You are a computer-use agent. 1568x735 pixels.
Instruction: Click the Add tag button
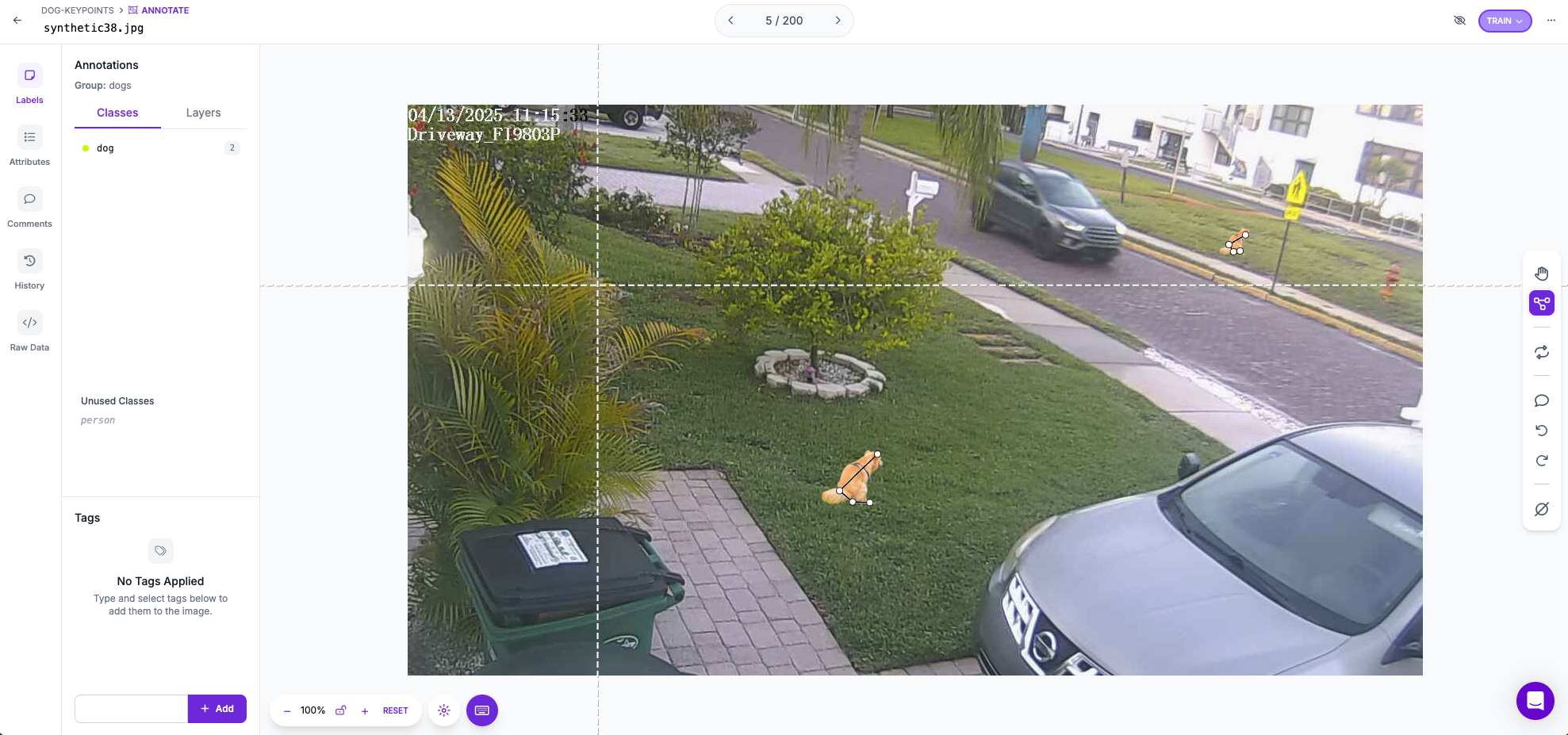pos(217,709)
